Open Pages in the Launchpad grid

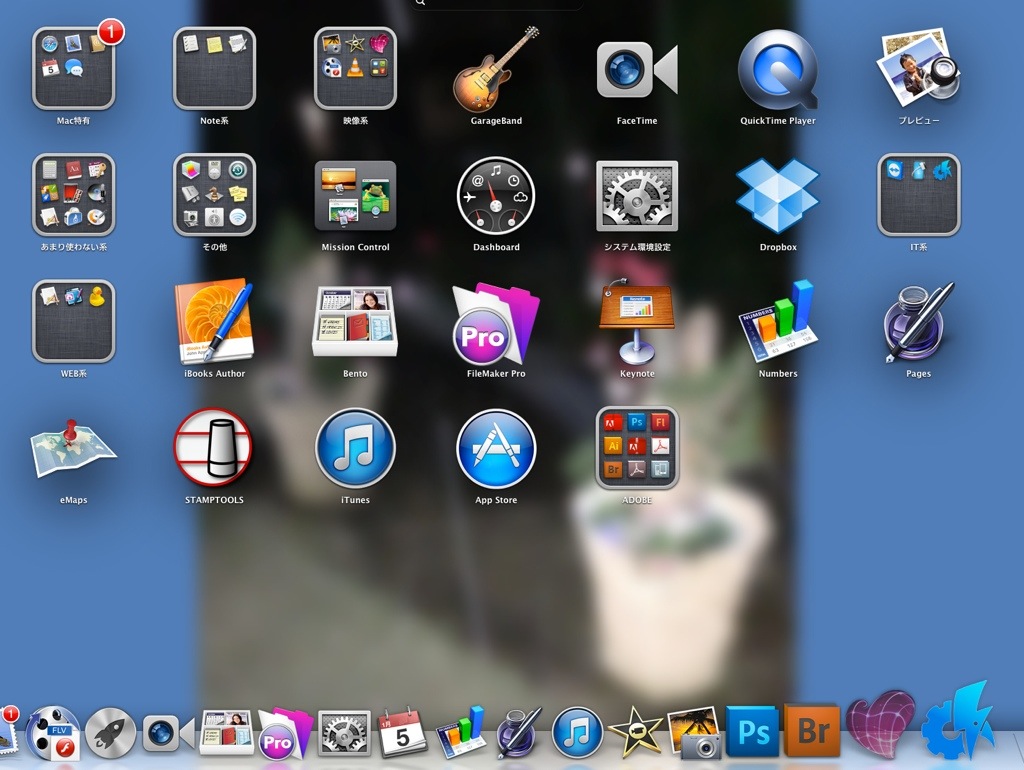(918, 323)
